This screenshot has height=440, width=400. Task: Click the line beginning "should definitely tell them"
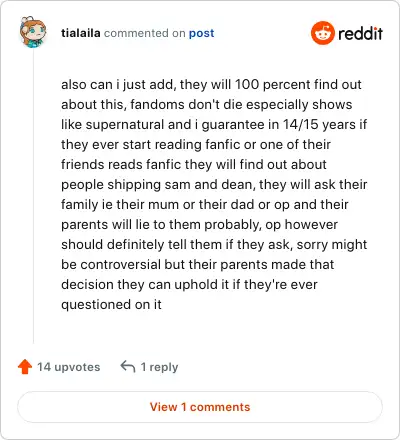click(x=214, y=245)
